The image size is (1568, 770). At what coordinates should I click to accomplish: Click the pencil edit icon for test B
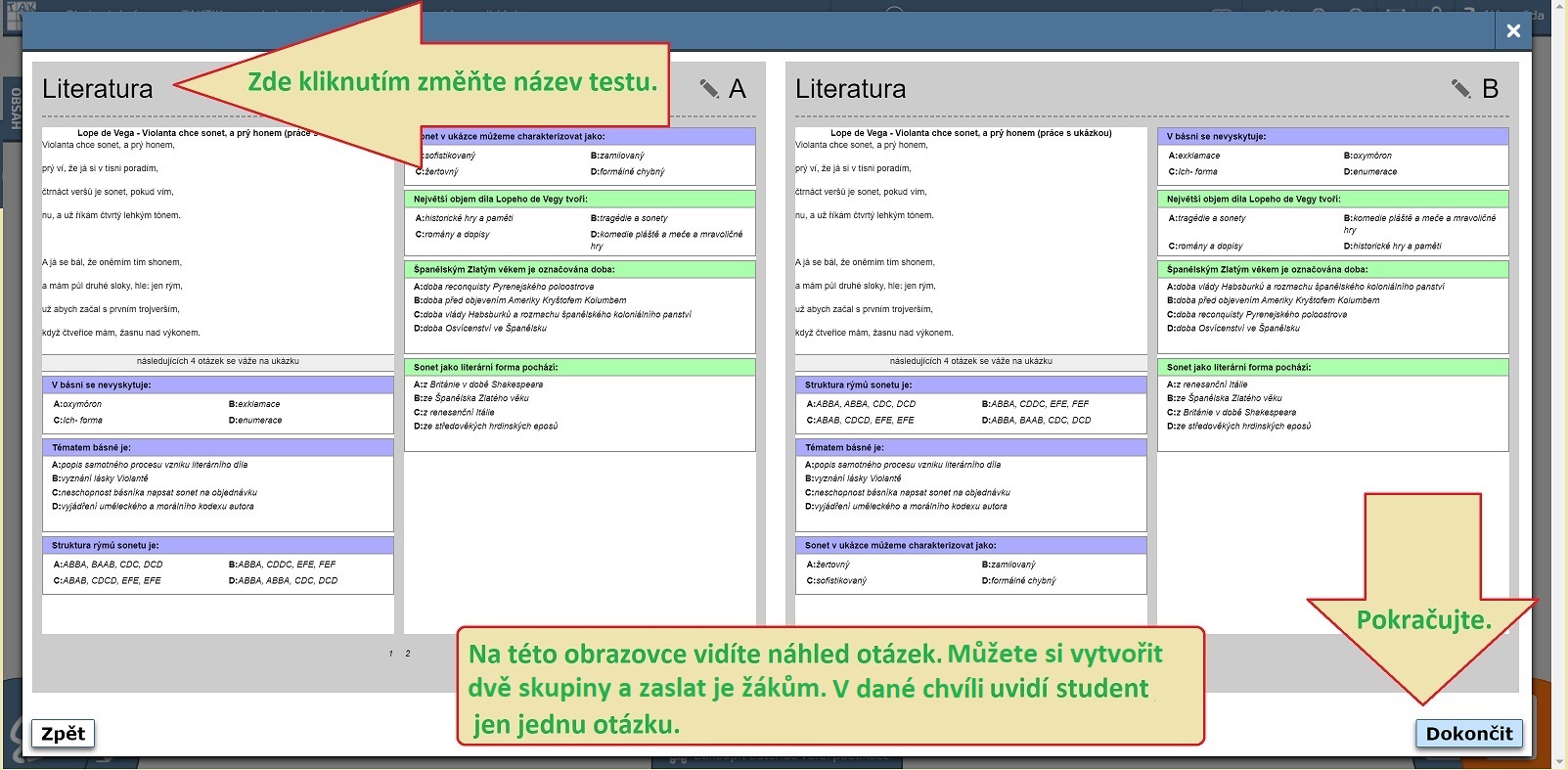coord(1461,89)
